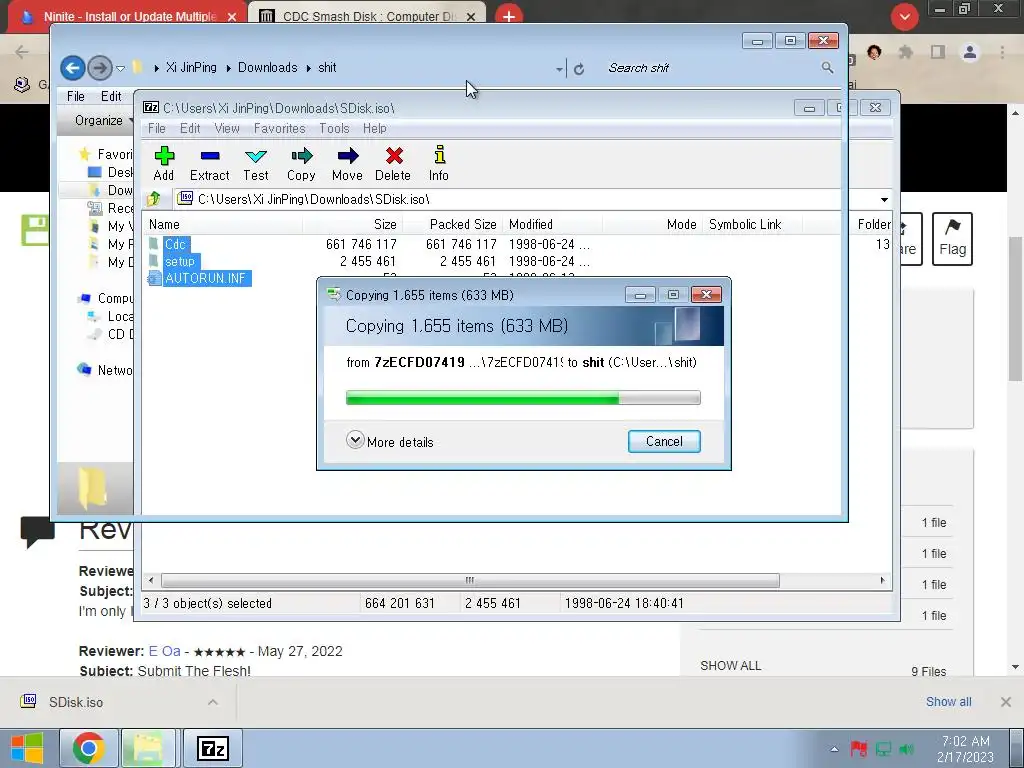1024x768 pixels.
Task: Sort by the Packed Size column header
Action: pyautogui.click(x=453, y=225)
